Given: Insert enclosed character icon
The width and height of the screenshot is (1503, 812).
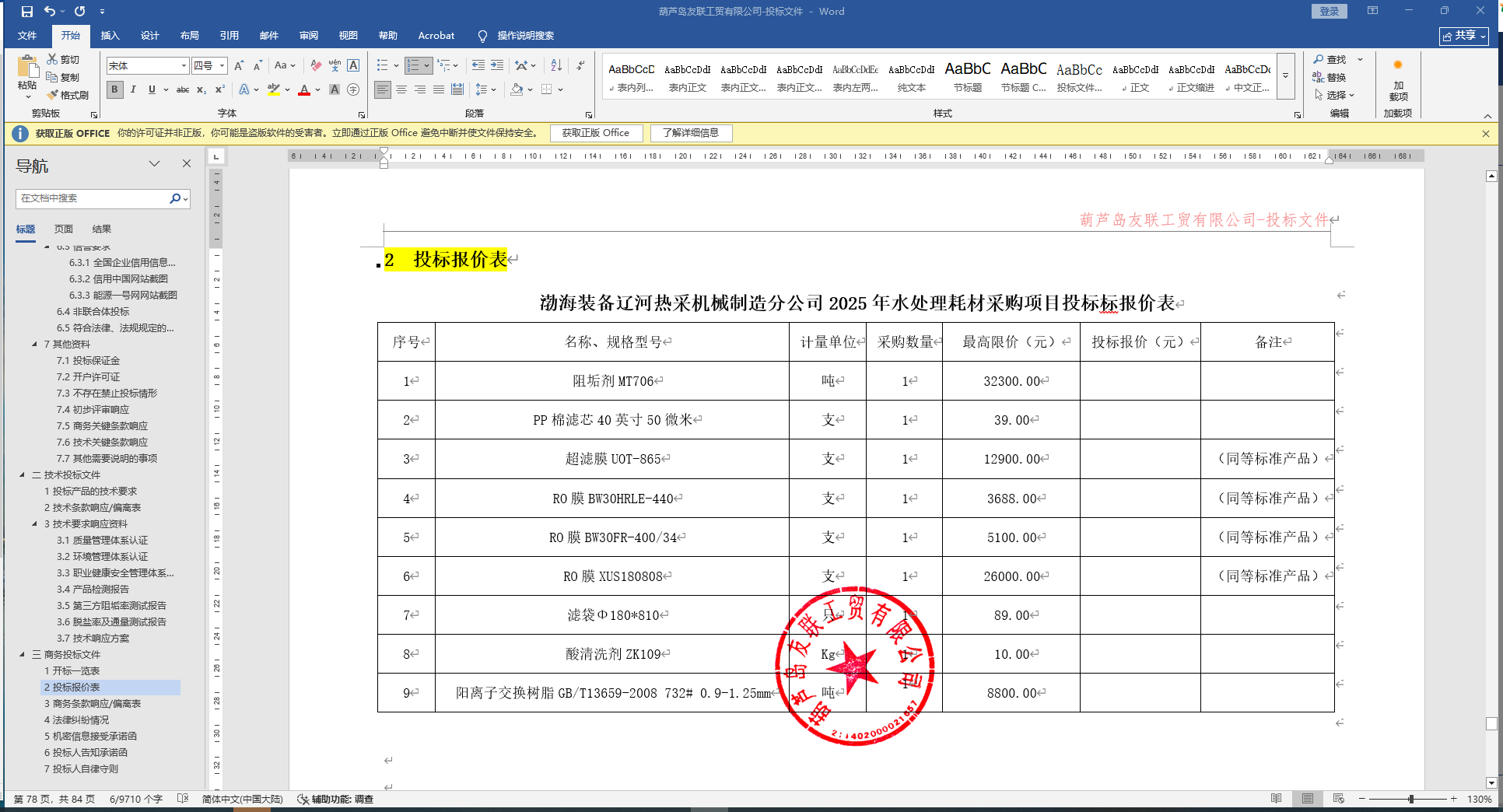Looking at the screenshot, I should 353,89.
